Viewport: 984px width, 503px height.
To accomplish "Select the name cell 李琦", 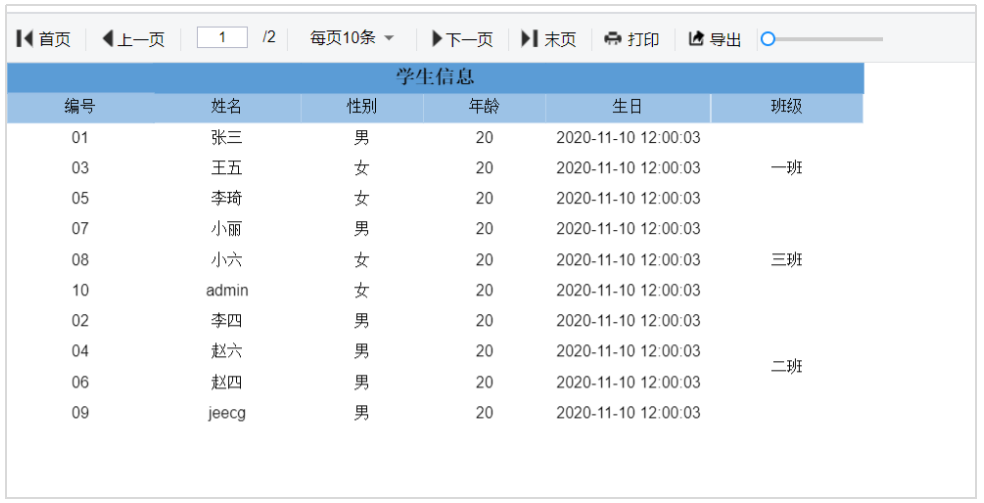I will click(x=227, y=198).
